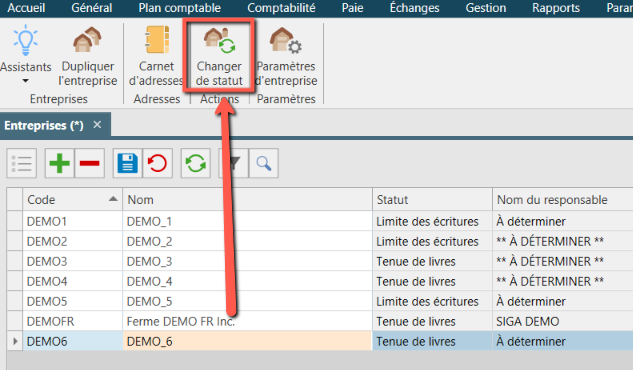Image resolution: width=633 pixels, height=370 pixels.
Task: Click the grid top-left select-all corner
Action: (x=15, y=199)
